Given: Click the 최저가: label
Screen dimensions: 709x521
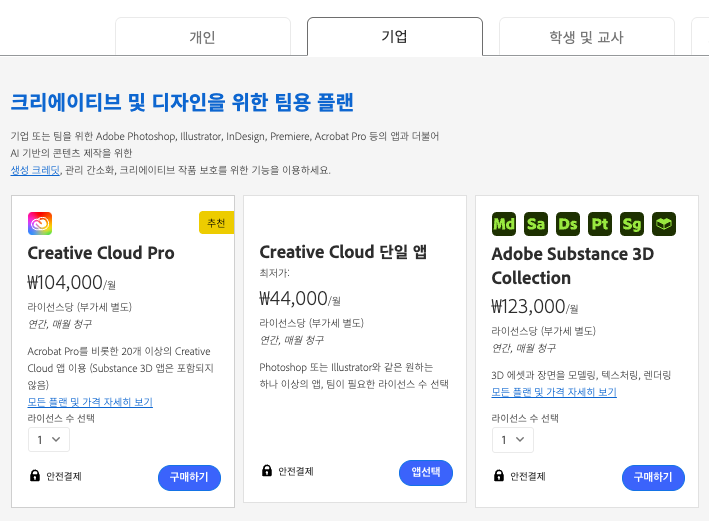Looking at the screenshot, I should [x=274, y=273].
